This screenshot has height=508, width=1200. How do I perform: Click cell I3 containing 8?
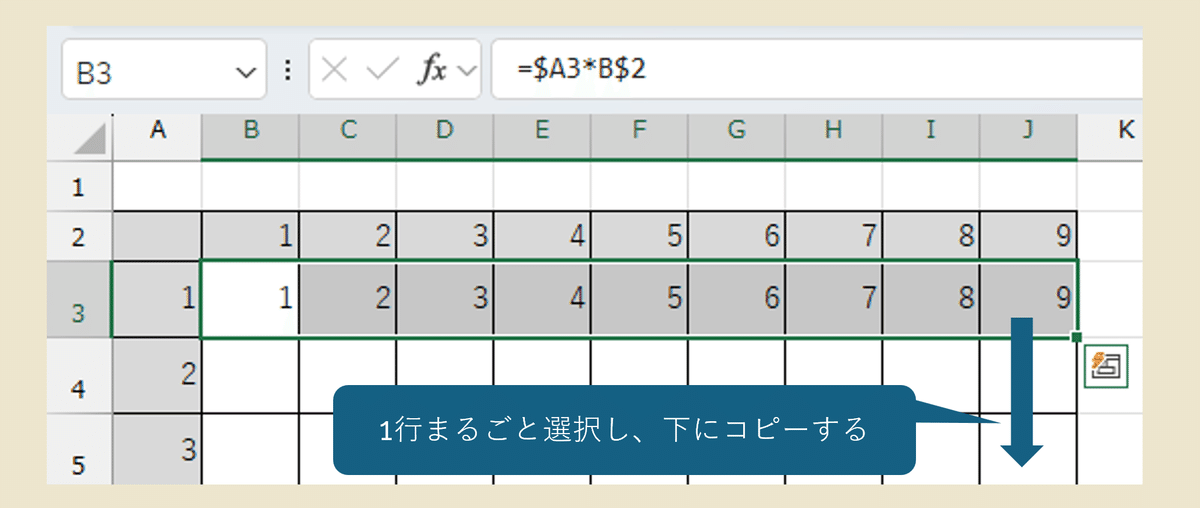pos(930,299)
